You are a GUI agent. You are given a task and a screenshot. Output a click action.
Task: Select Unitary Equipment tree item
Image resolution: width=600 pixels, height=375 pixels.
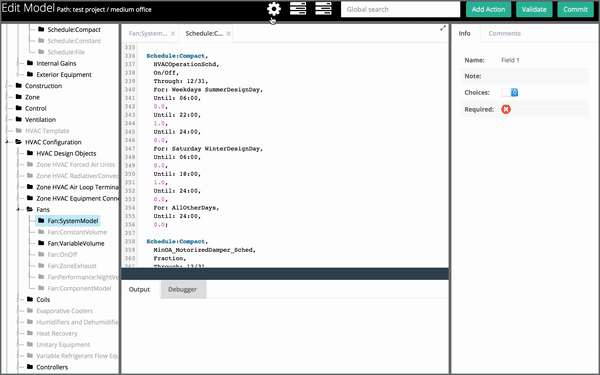pyautogui.click(x=63, y=344)
